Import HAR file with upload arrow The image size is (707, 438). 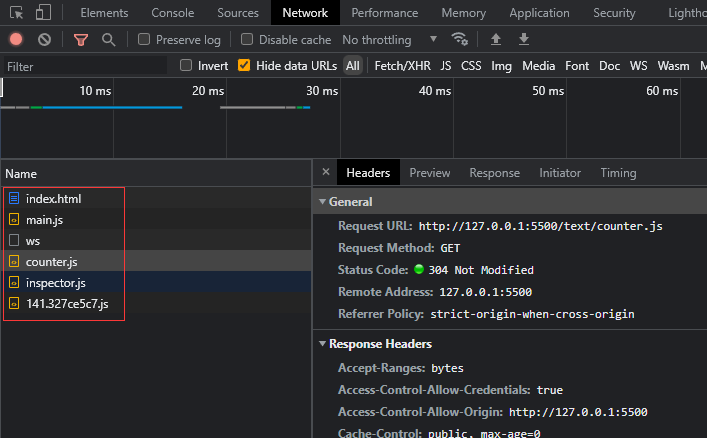[496, 39]
